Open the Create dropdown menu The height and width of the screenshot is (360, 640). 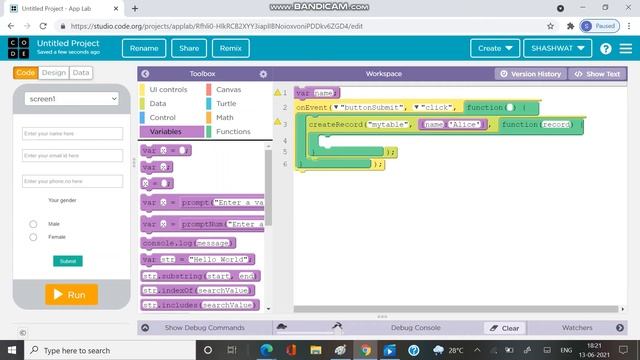click(x=495, y=48)
